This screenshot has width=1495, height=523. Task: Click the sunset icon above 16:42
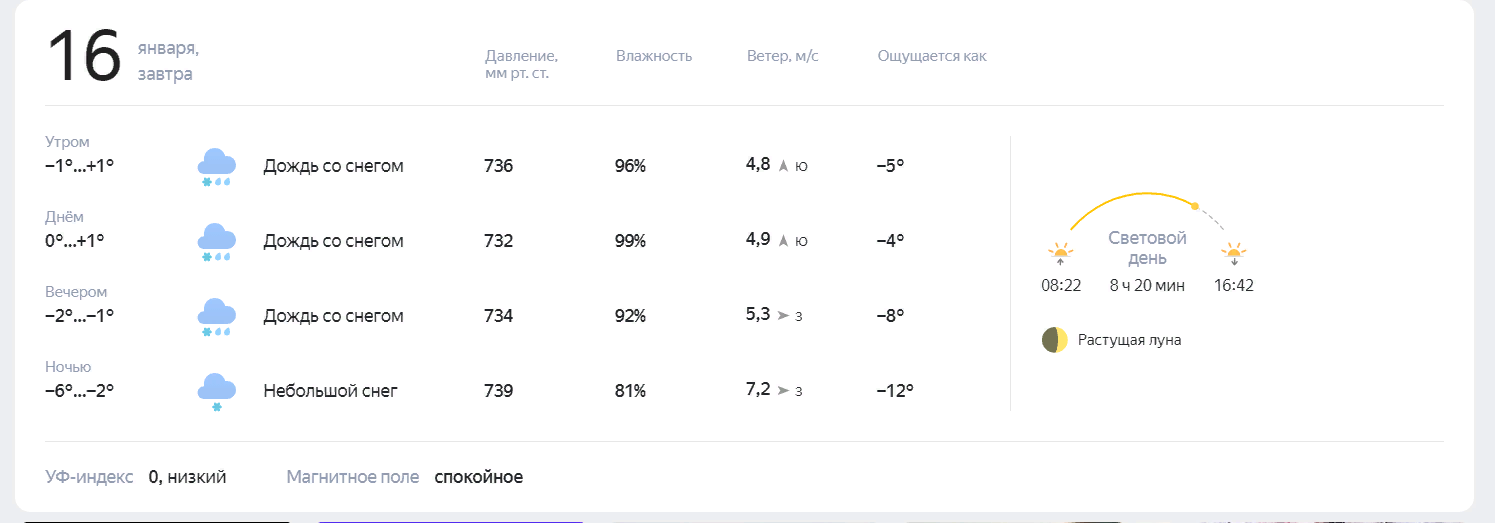pos(1234,253)
